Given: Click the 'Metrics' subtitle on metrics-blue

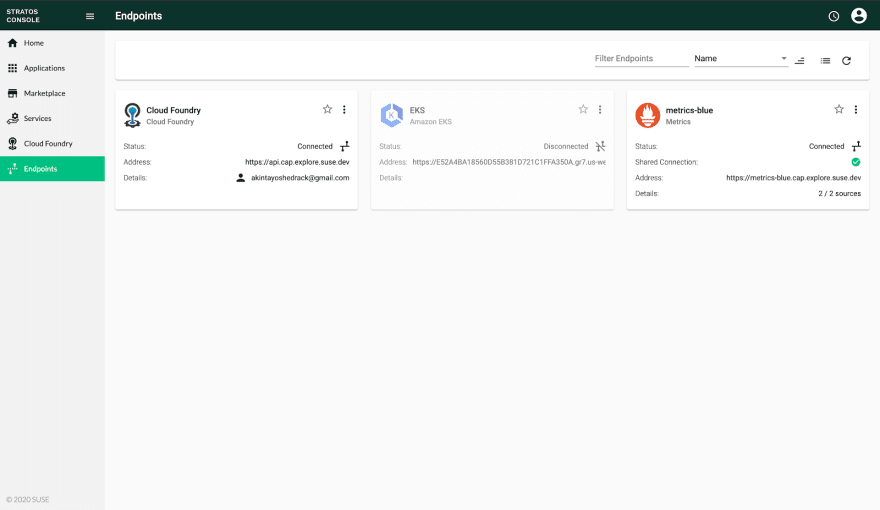Looking at the screenshot, I should tap(678, 122).
